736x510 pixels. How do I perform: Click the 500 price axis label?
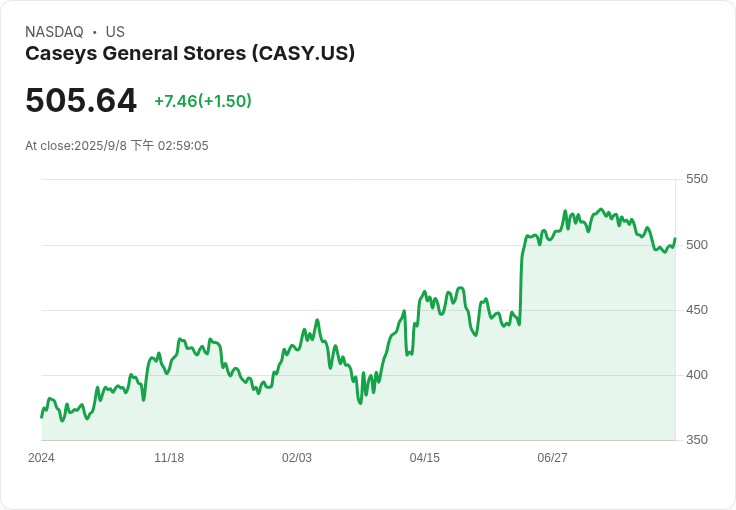click(x=697, y=245)
